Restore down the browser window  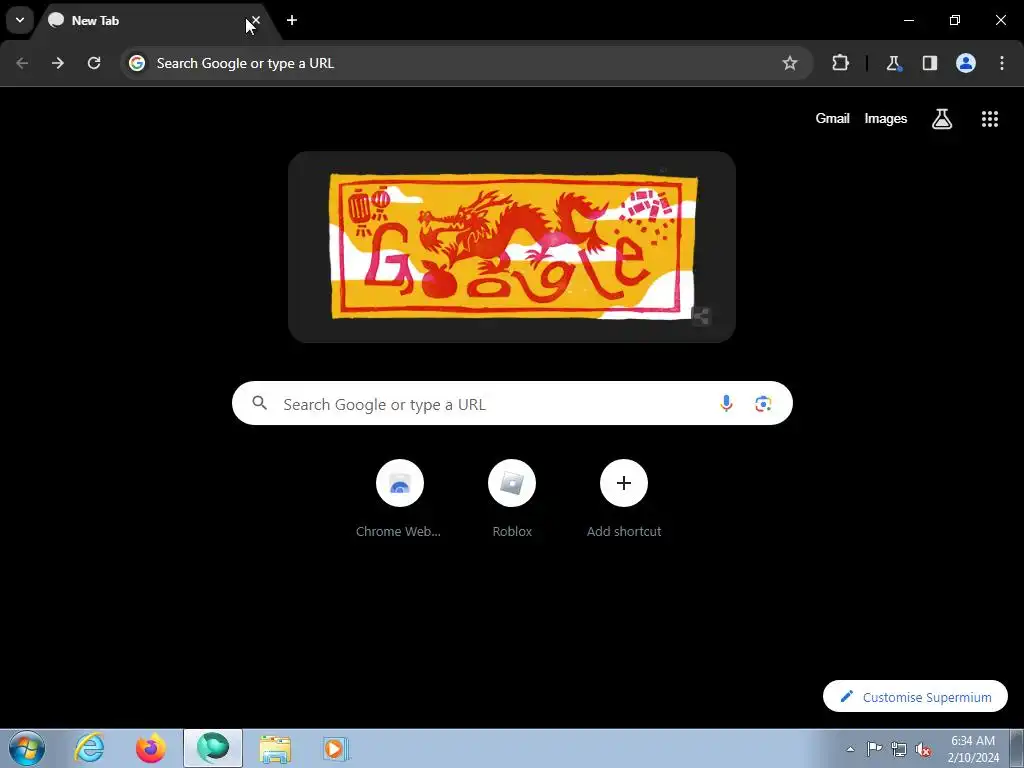pyautogui.click(x=955, y=20)
